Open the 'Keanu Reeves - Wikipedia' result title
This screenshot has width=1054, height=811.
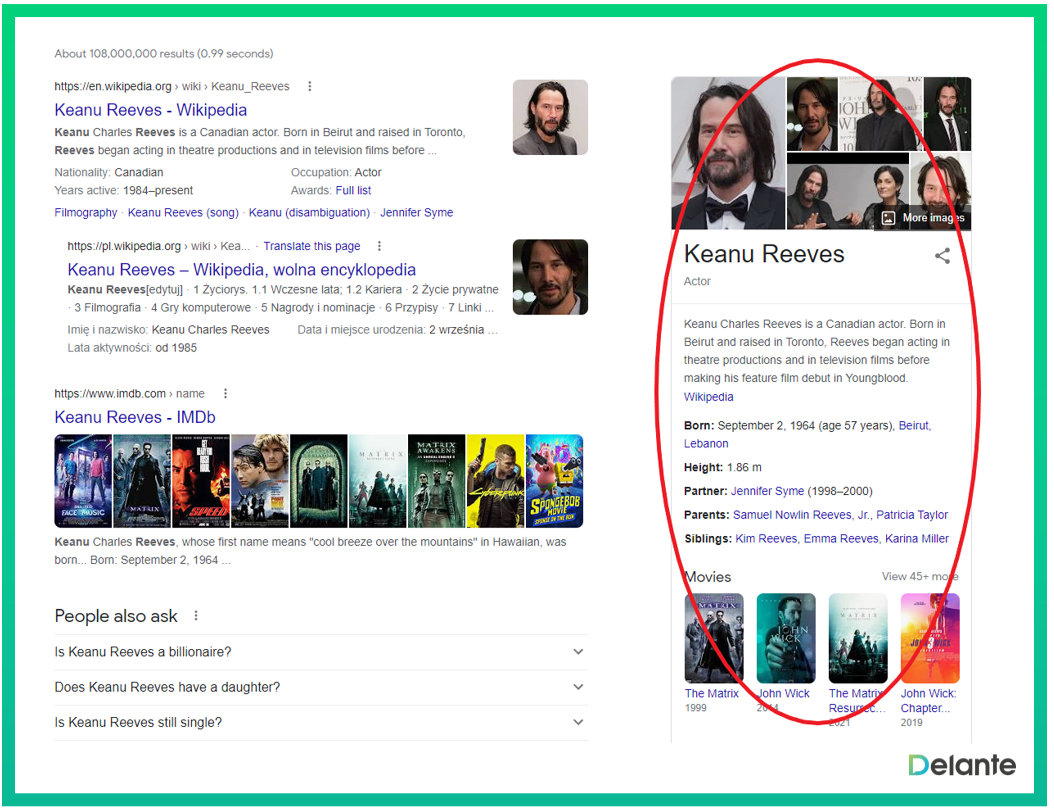(x=151, y=110)
